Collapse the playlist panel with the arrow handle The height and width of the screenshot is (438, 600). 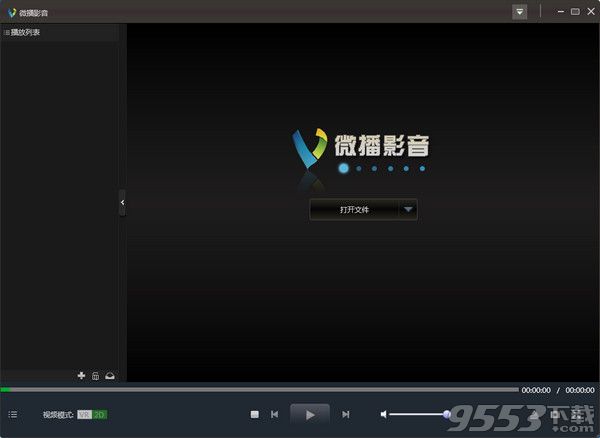(x=122, y=202)
